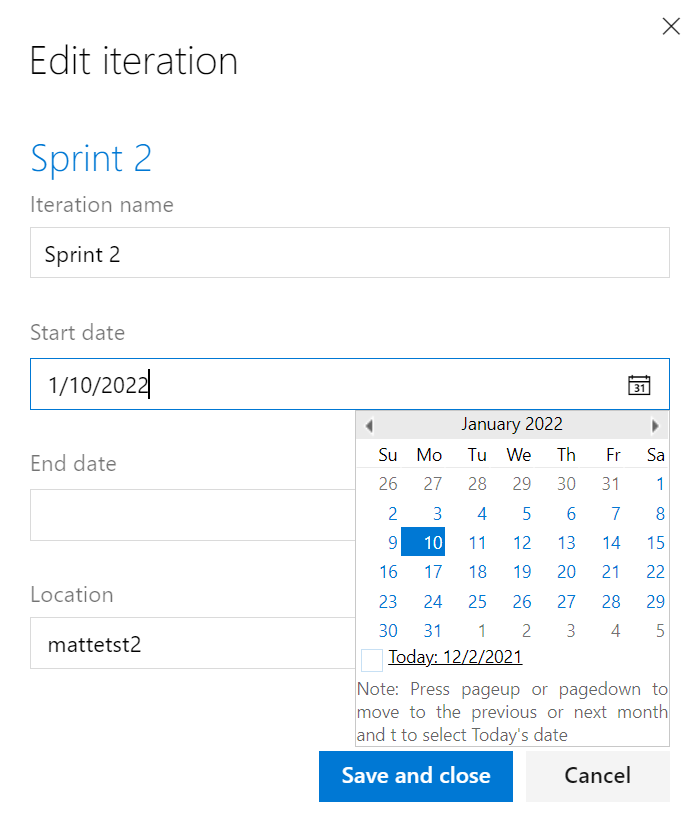The width and height of the screenshot is (688, 826).
Task: Click the Iteration name input field
Action: (350, 253)
